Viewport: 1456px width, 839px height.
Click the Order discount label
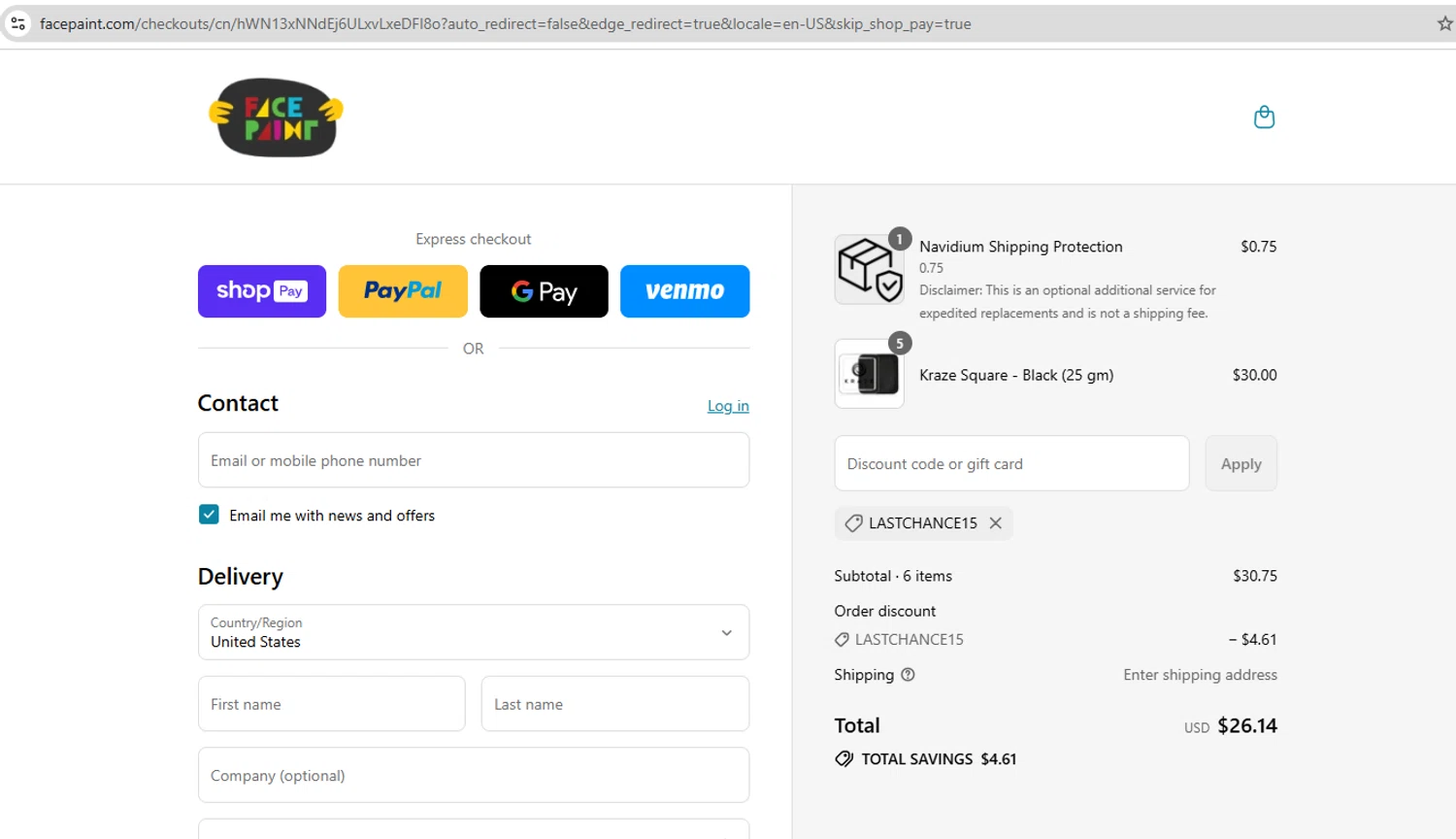(885, 611)
